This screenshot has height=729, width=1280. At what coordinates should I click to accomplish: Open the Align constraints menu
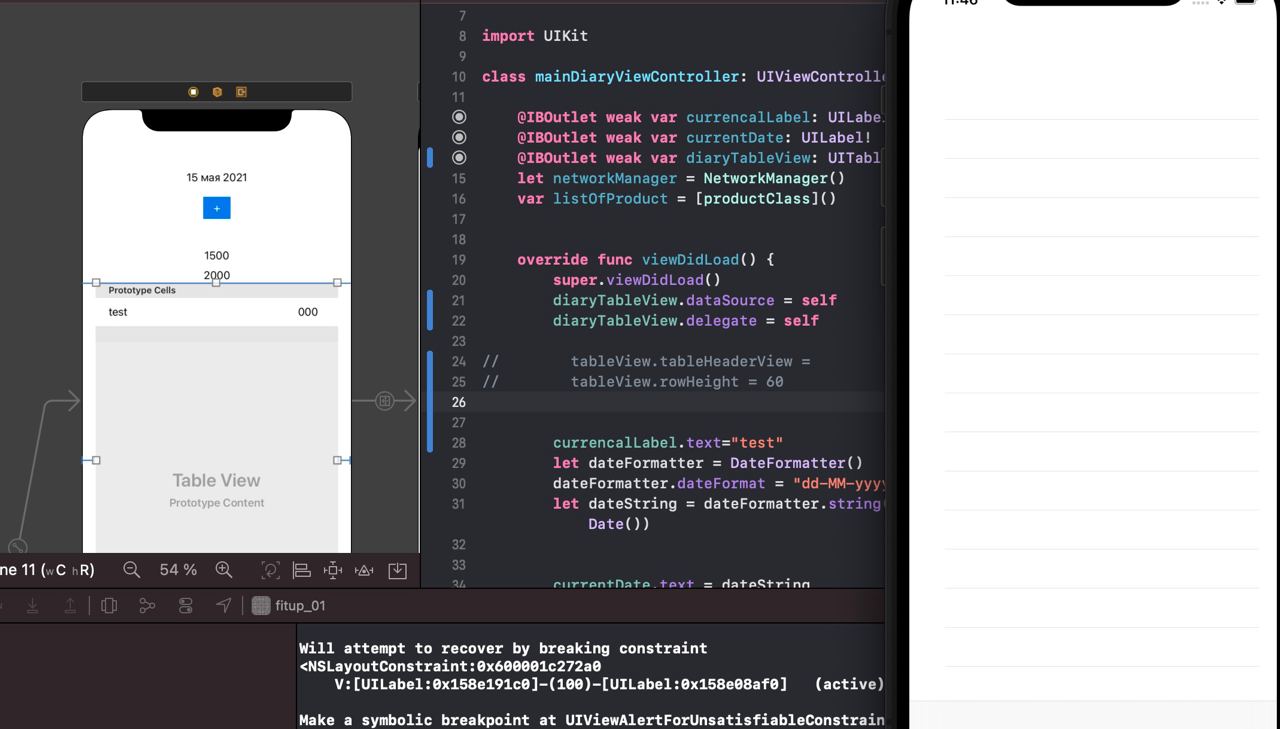[x=301, y=570]
